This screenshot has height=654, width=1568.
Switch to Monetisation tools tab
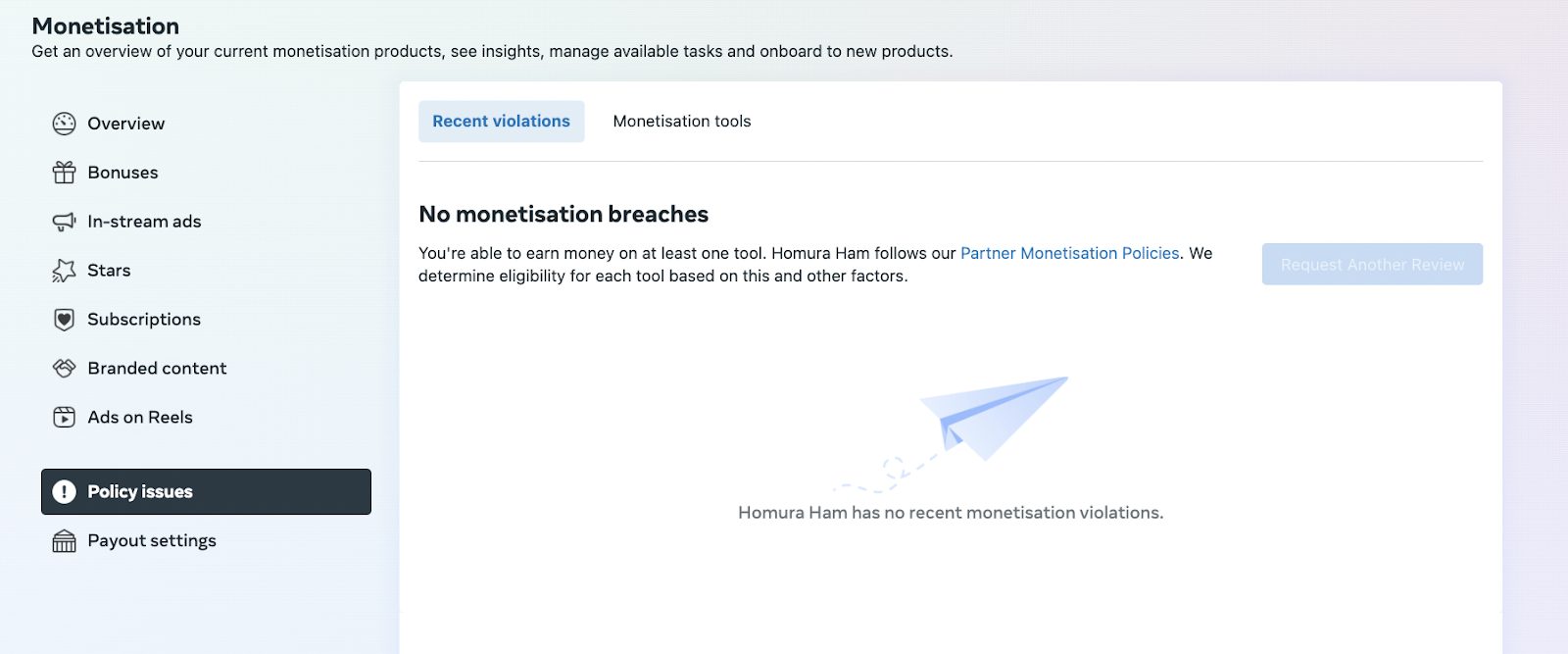[x=682, y=122]
